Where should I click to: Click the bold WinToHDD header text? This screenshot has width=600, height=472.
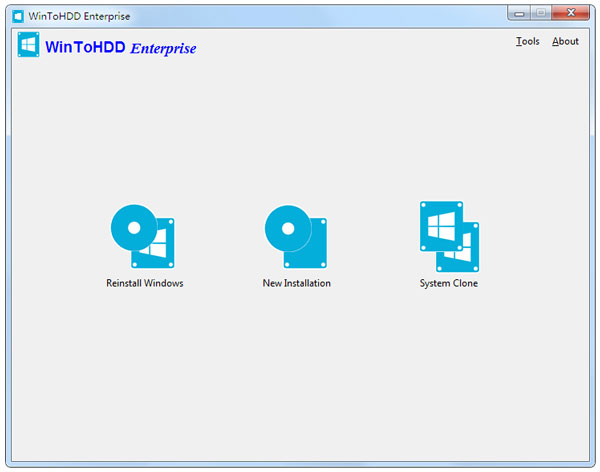85,47
